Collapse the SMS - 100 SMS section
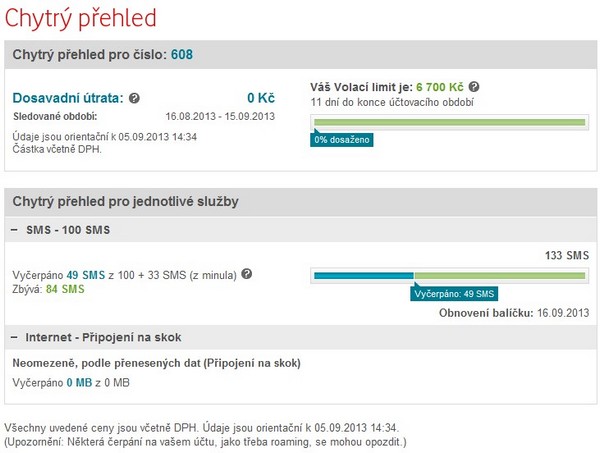Screen dimensions: 600x453 tap(15, 230)
